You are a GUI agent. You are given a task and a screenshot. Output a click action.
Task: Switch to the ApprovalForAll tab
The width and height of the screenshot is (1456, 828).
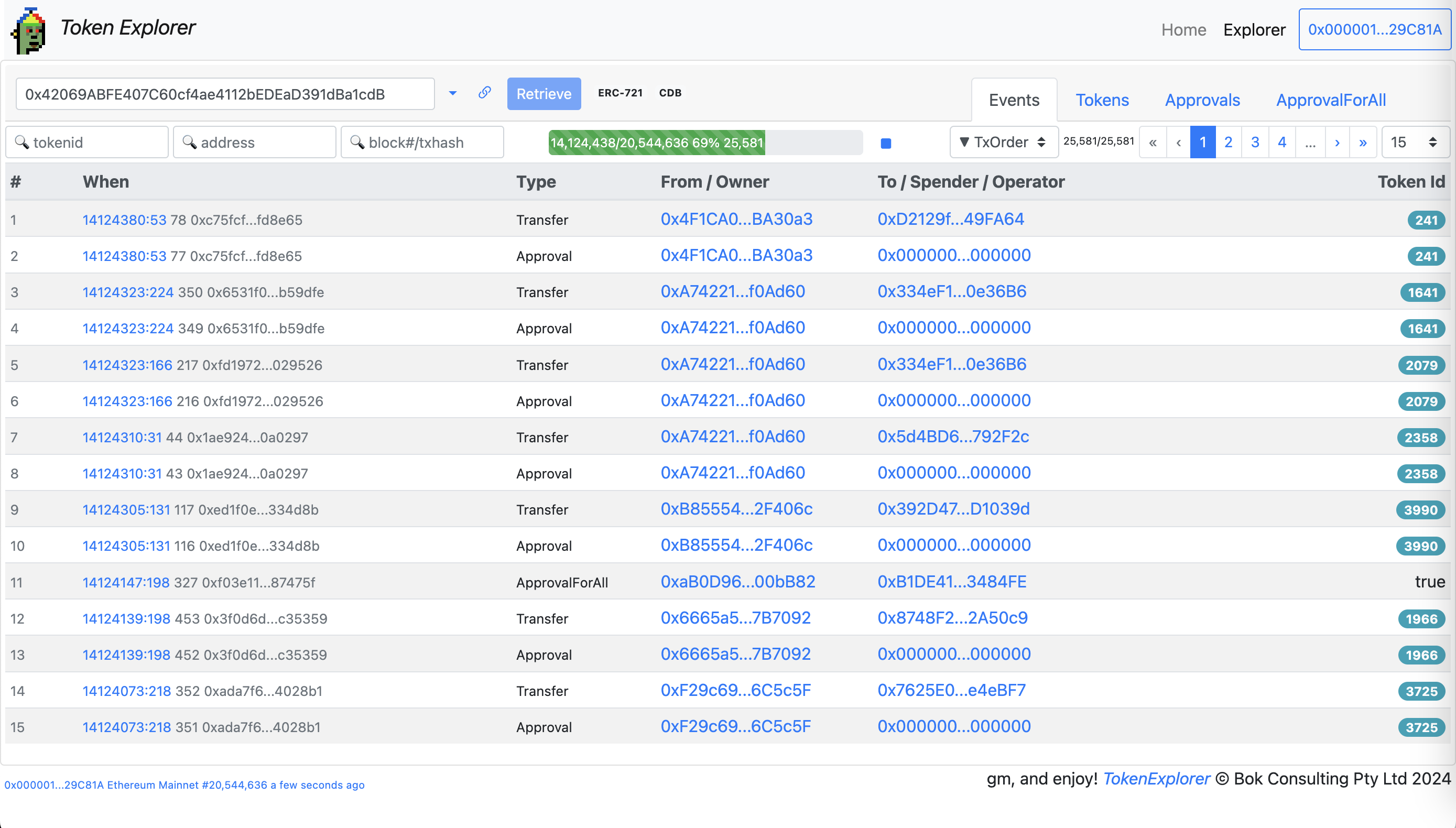pos(1330,100)
